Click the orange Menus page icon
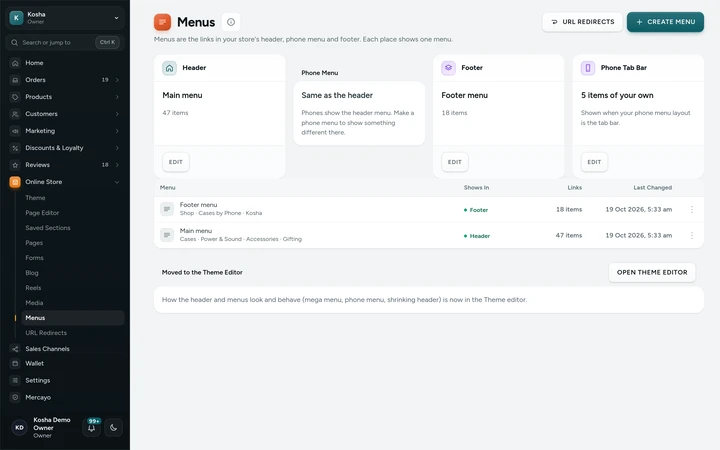 (162, 22)
